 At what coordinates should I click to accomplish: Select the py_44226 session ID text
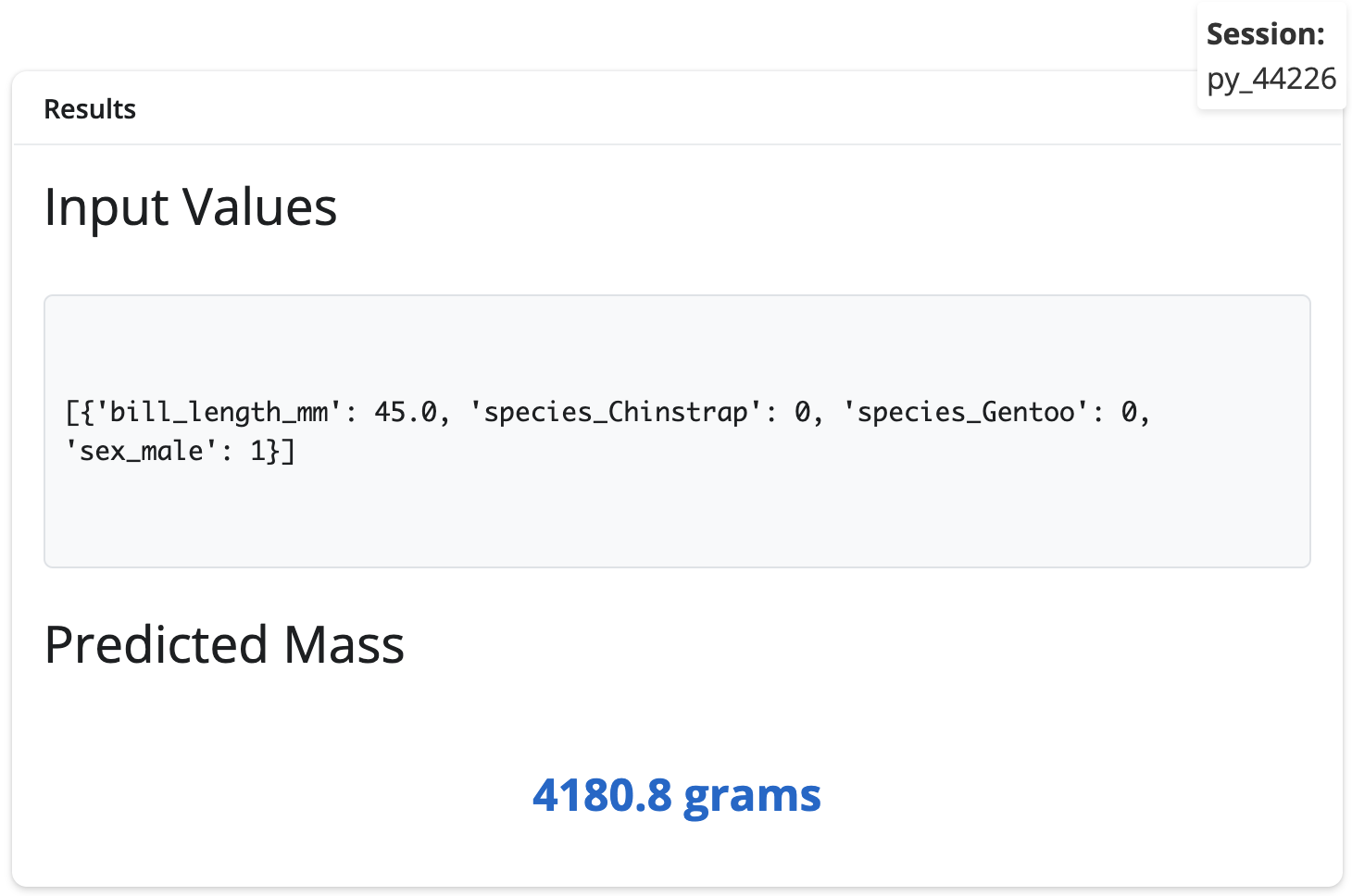pos(1271,79)
